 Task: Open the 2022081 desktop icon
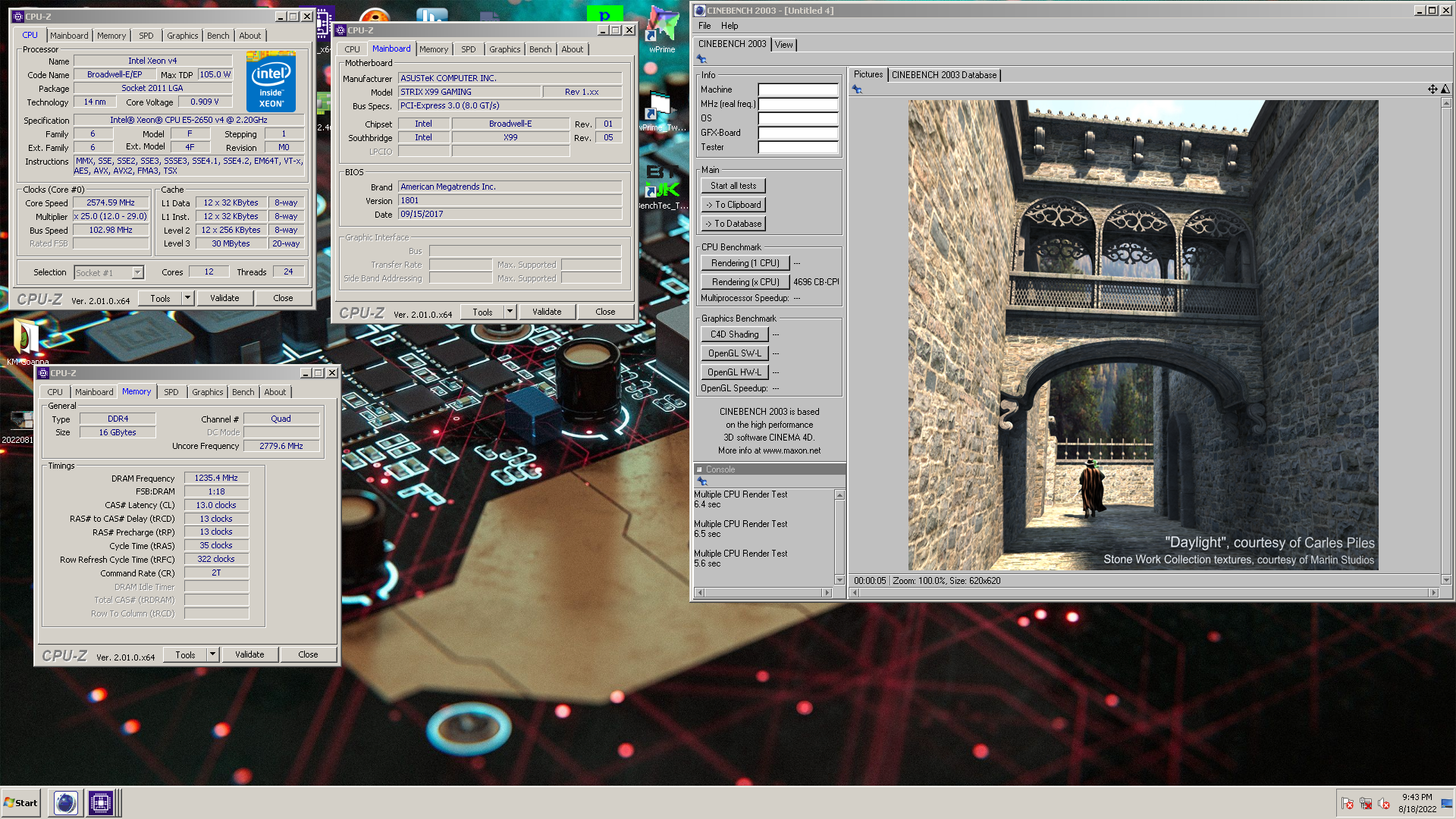(x=17, y=426)
